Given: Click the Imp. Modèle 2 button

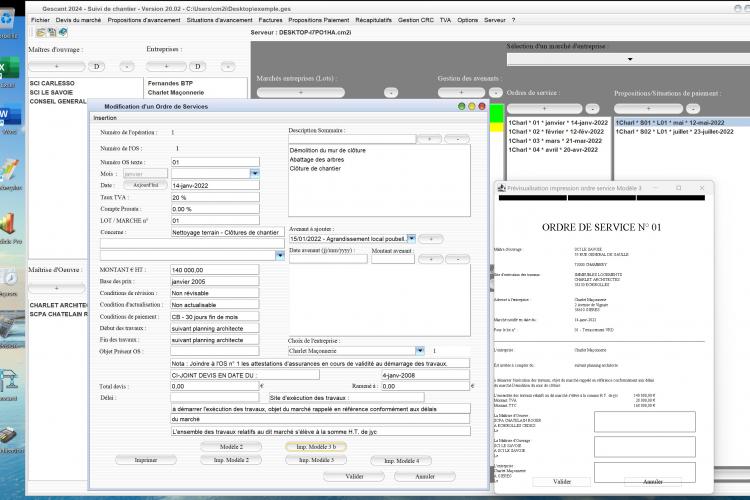Looking at the screenshot, I should [x=231, y=460].
